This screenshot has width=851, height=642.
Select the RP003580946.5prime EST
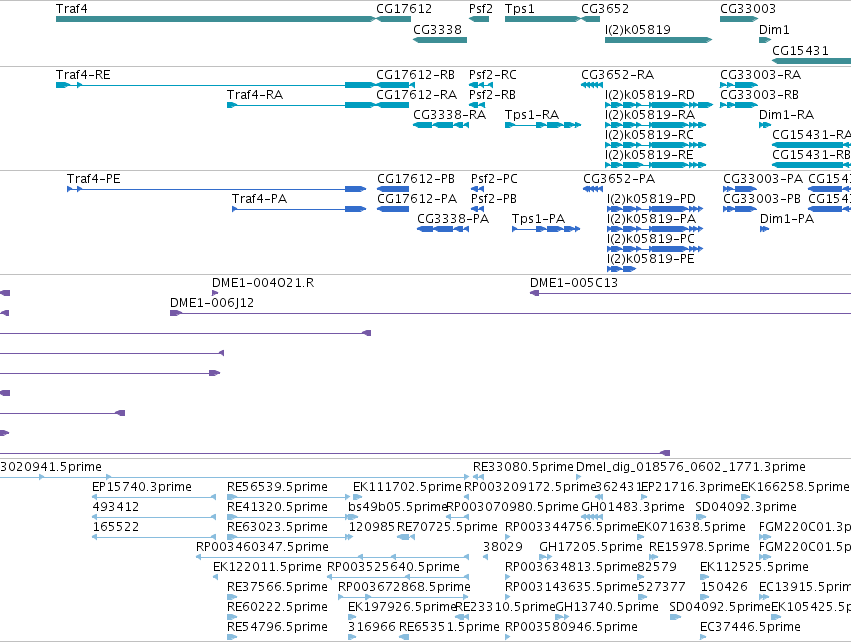coord(508,637)
